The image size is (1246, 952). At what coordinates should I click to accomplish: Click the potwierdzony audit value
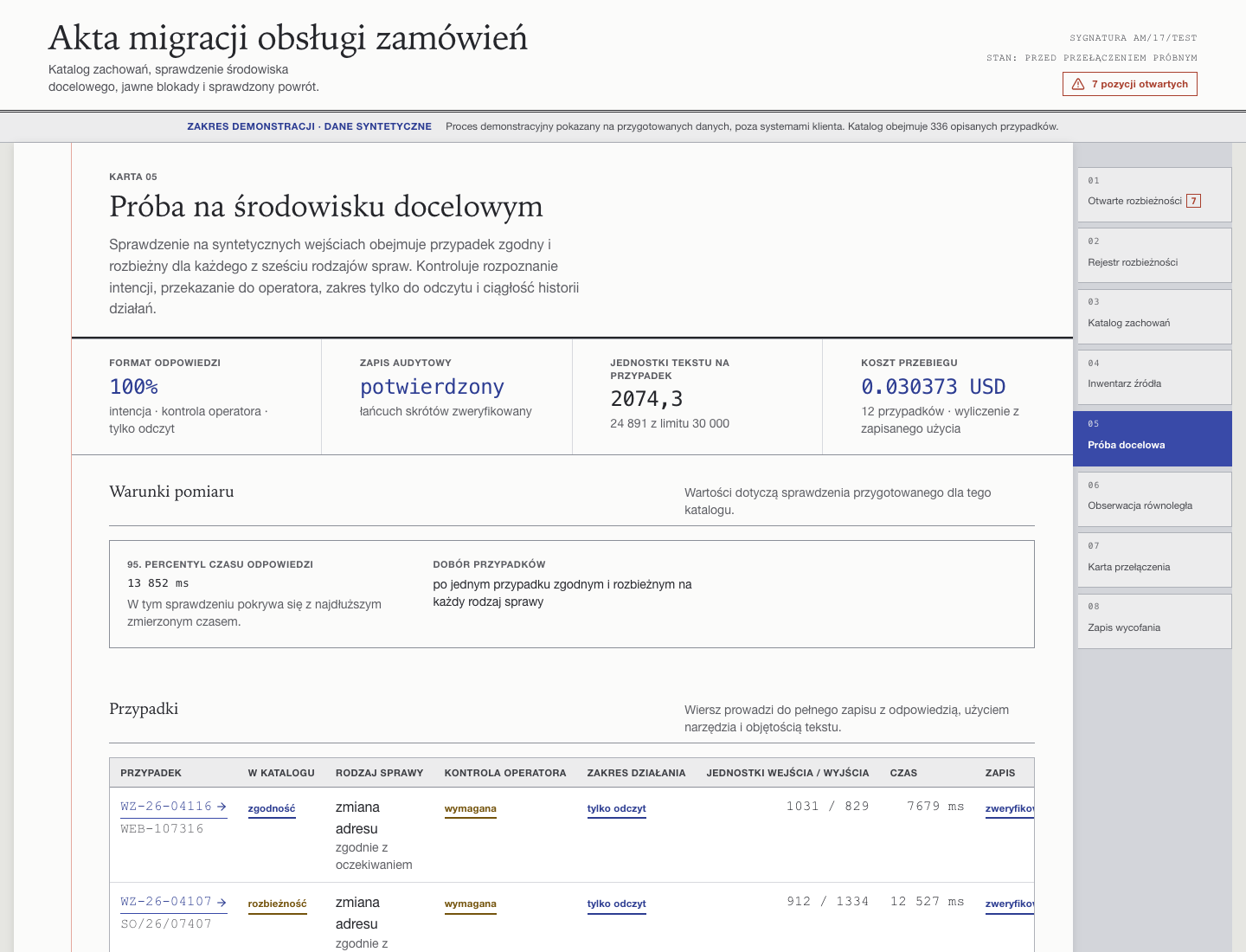tap(432, 387)
